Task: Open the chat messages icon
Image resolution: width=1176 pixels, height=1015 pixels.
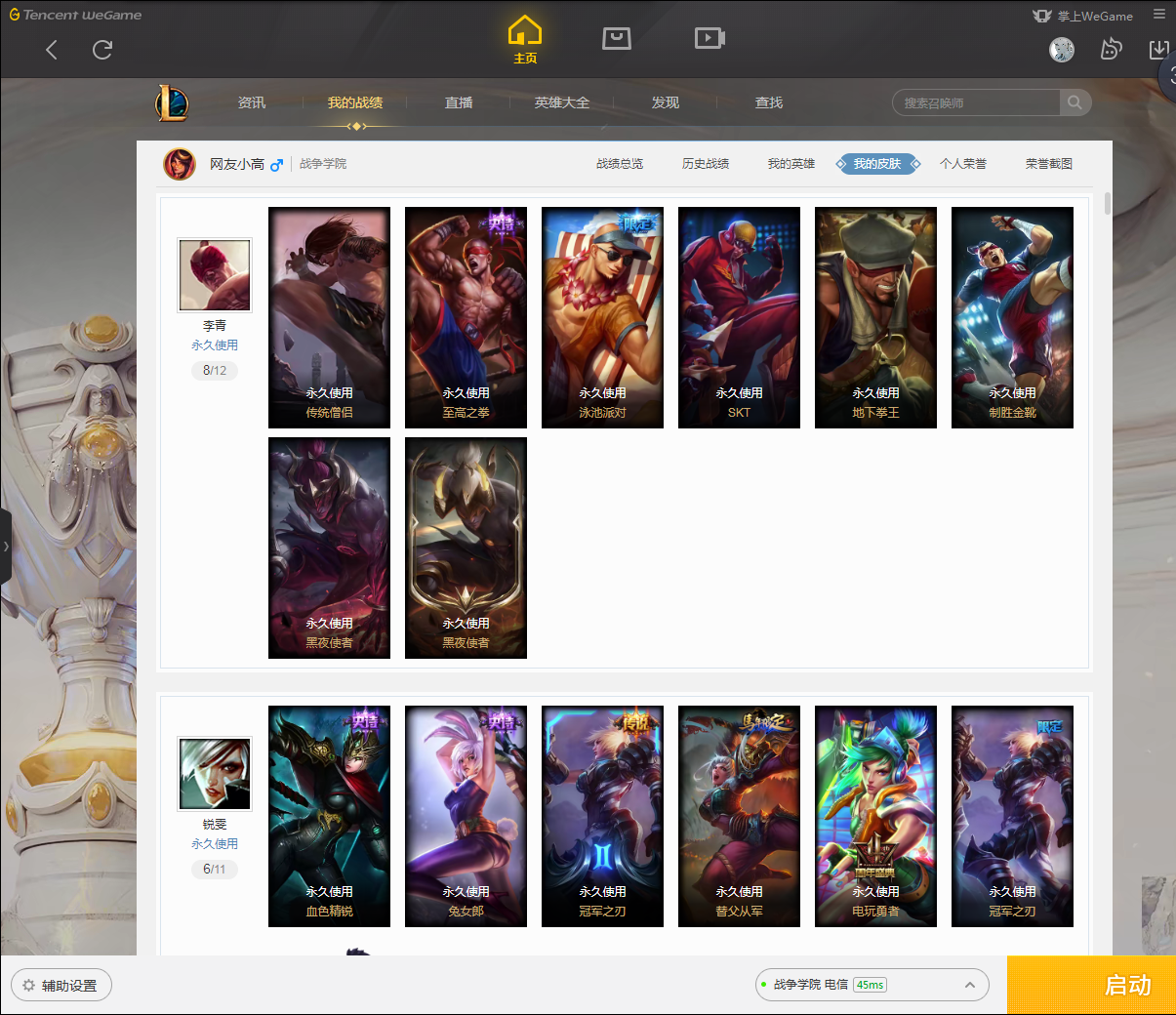Action: click(x=1111, y=50)
